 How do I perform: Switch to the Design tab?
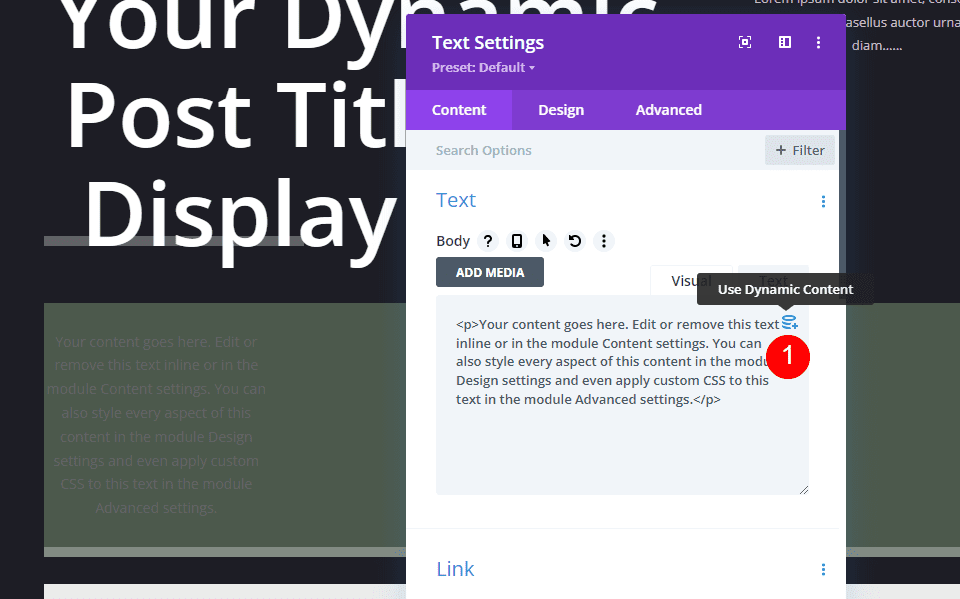[x=561, y=110]
